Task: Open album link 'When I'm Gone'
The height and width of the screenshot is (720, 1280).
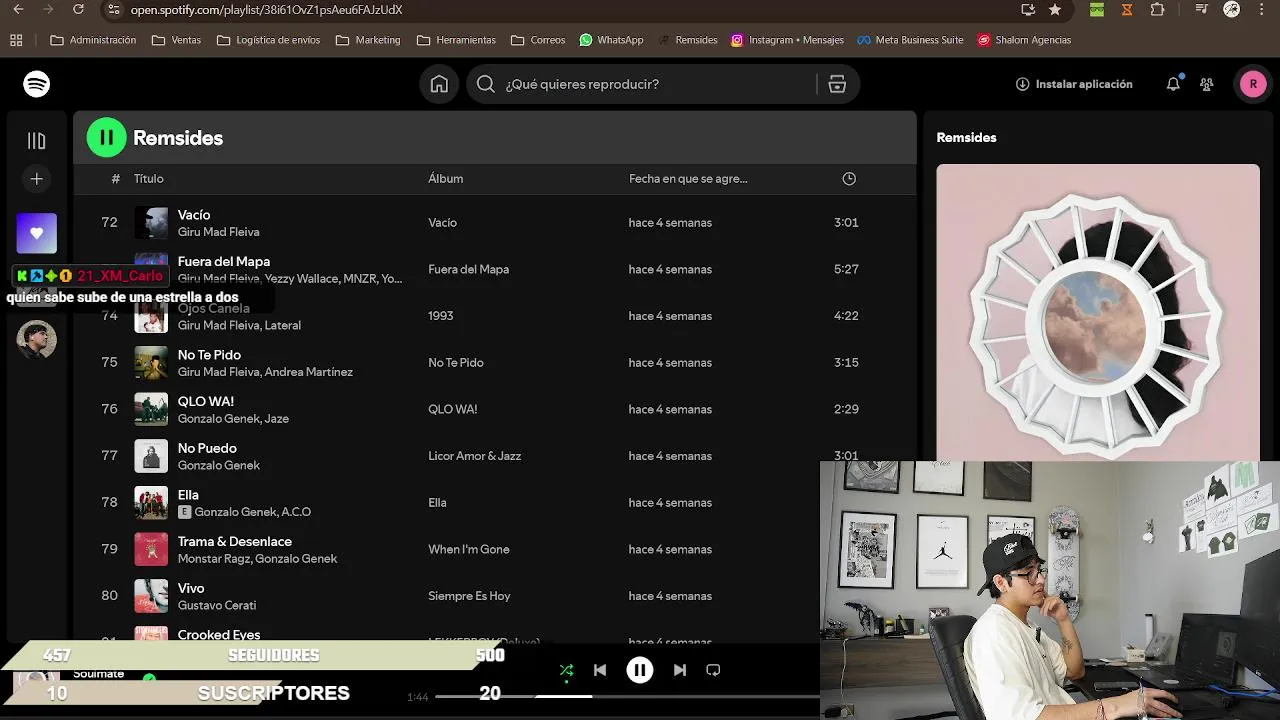Action: click(468, 549)
